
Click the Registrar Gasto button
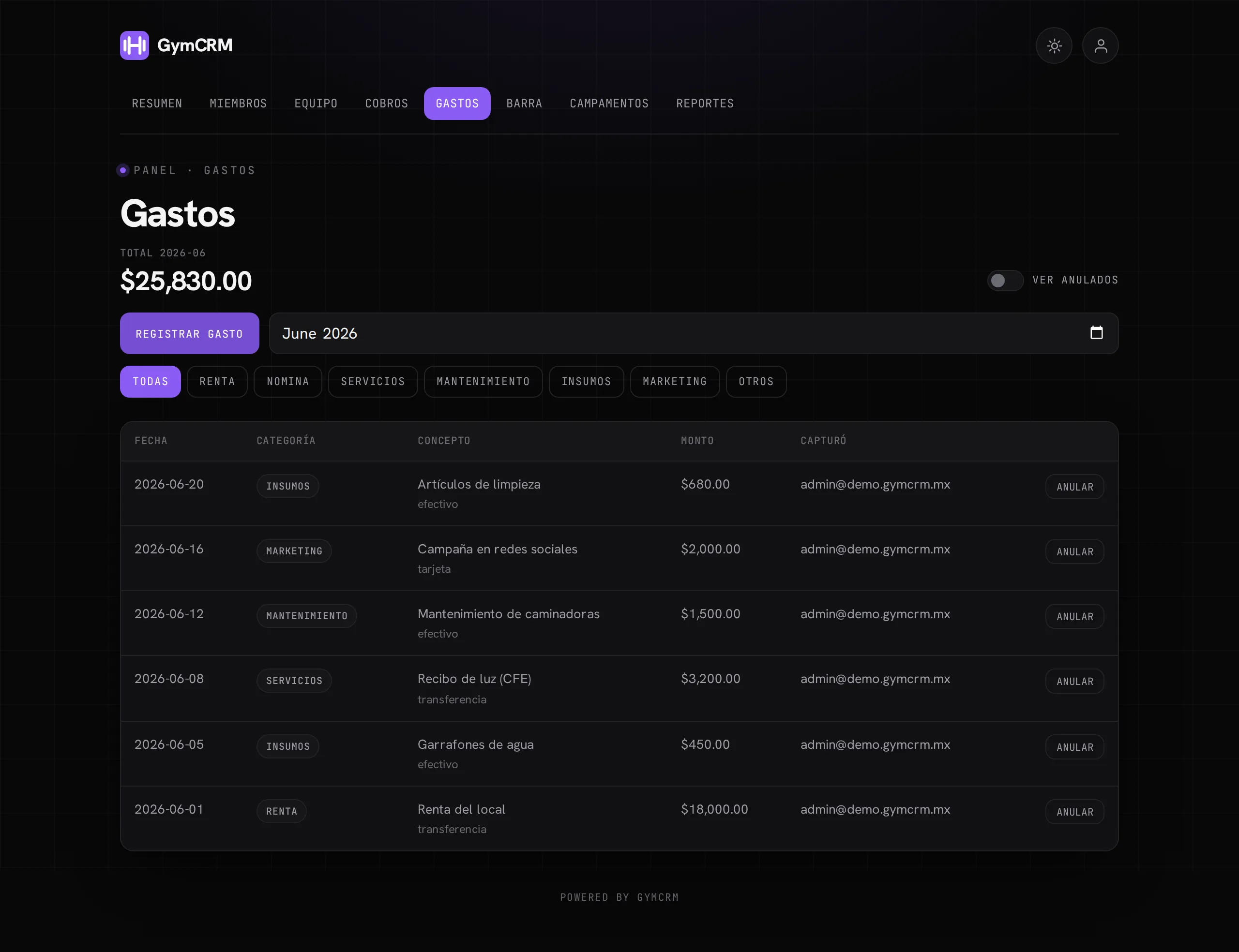pyautogui.click(x=189, y=333)
